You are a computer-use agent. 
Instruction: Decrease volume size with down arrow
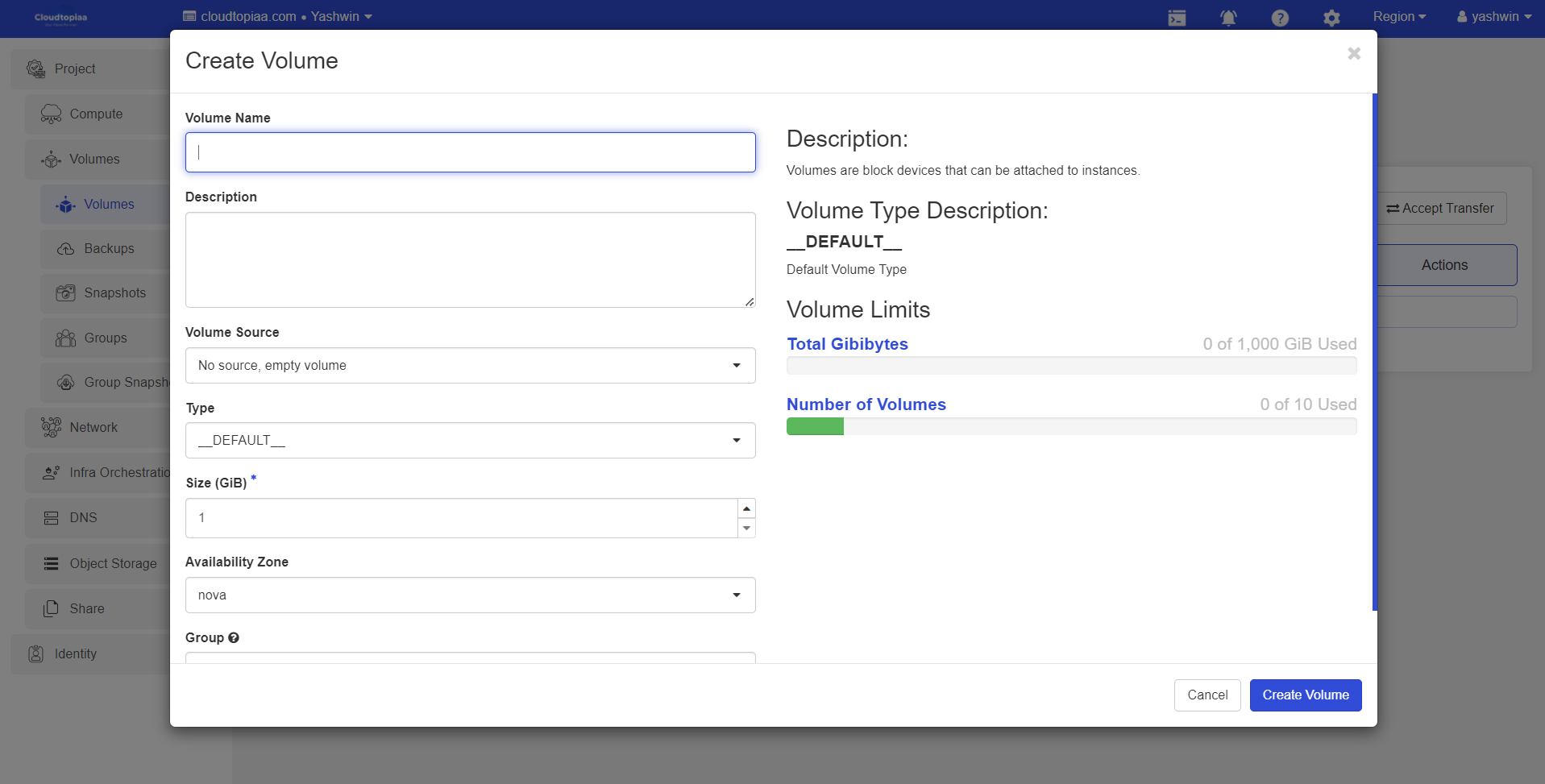(x=746, y=528)
